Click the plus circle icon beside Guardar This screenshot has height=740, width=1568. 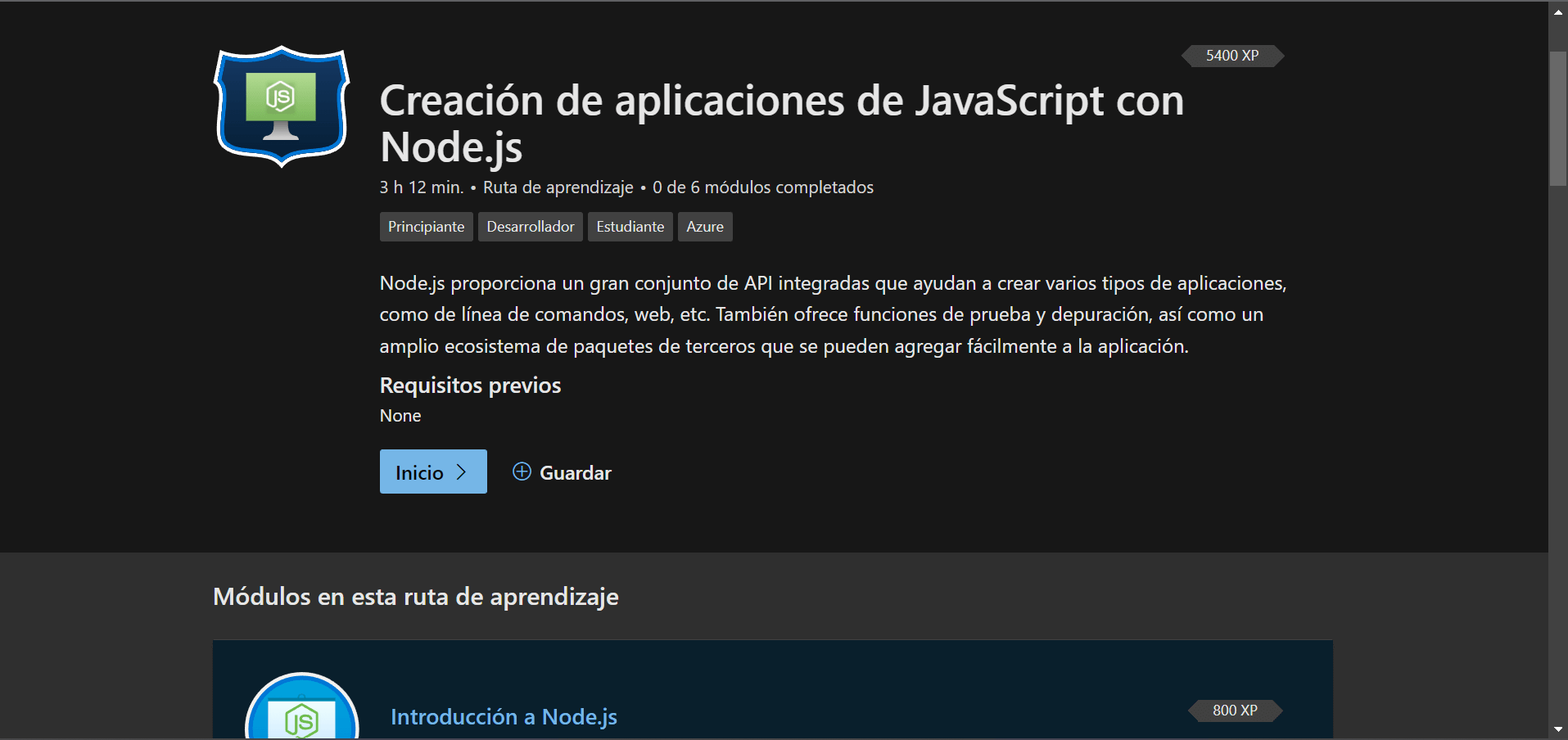pos(522,472)
